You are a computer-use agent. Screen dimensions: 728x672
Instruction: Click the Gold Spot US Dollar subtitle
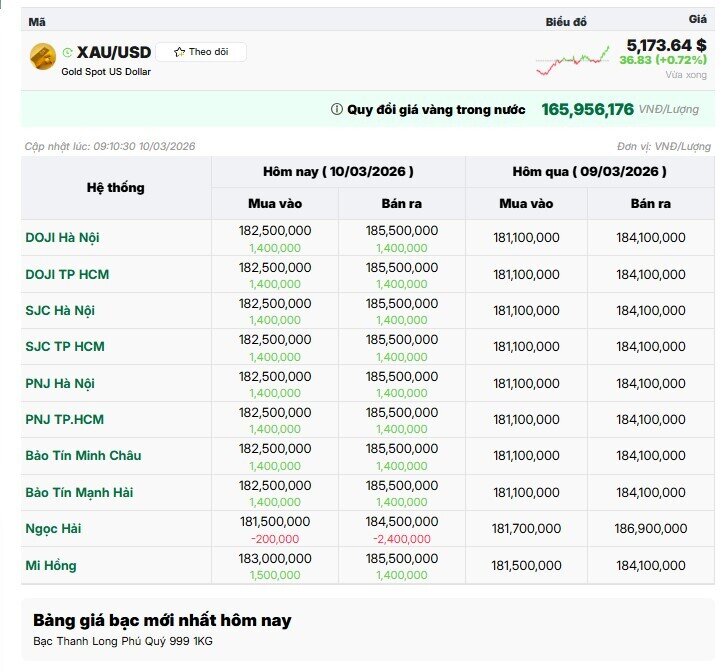click(106, 72)
